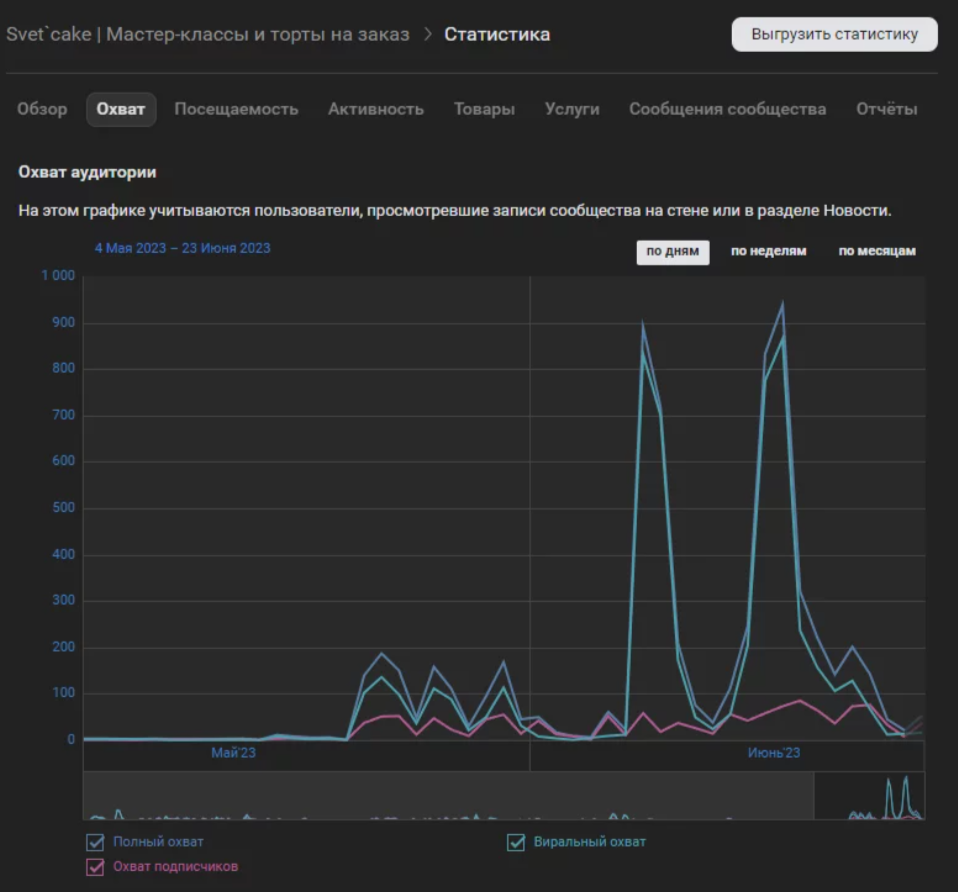Disable the Виральный охват checkbox

[516, 842]
